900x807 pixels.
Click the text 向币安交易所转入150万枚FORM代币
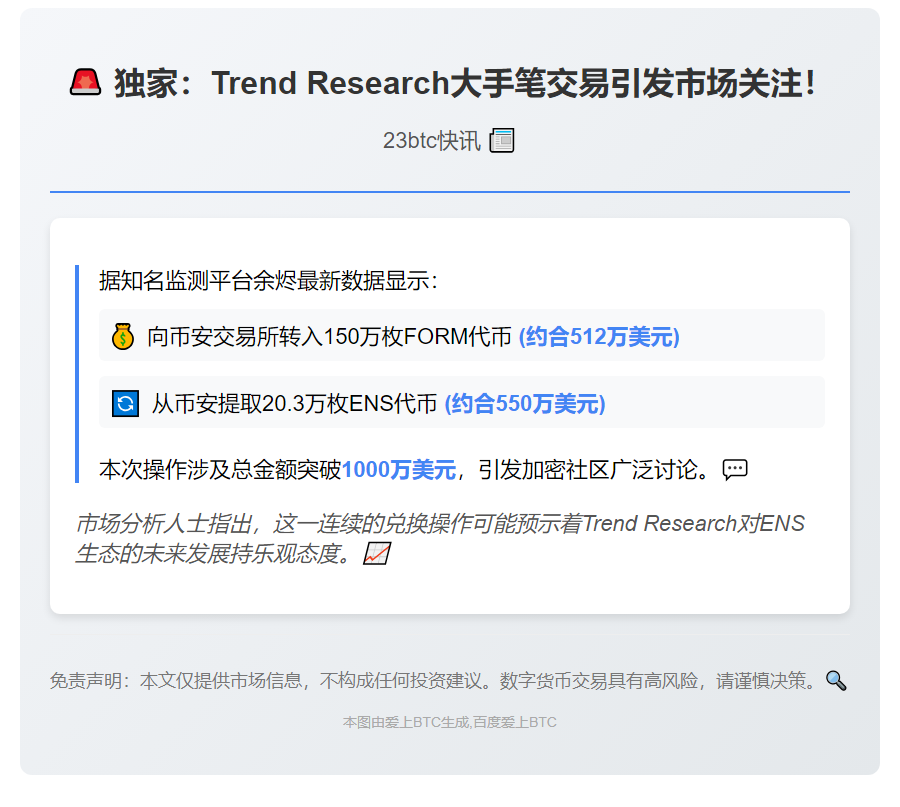[329, 336]
